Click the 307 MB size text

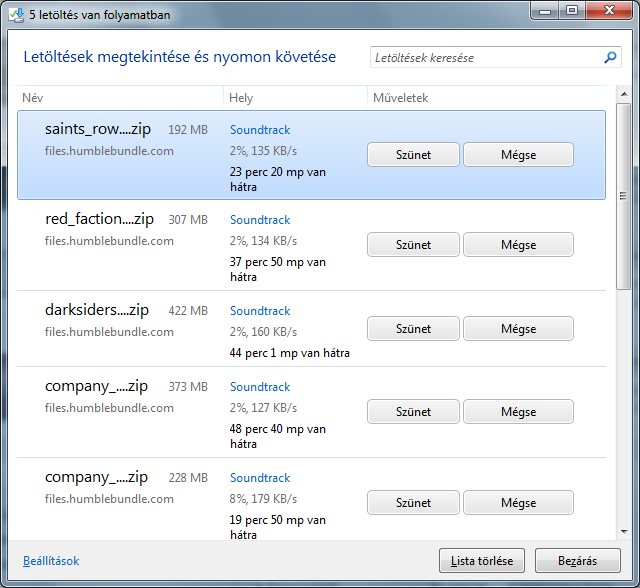(x=188, y=220)
